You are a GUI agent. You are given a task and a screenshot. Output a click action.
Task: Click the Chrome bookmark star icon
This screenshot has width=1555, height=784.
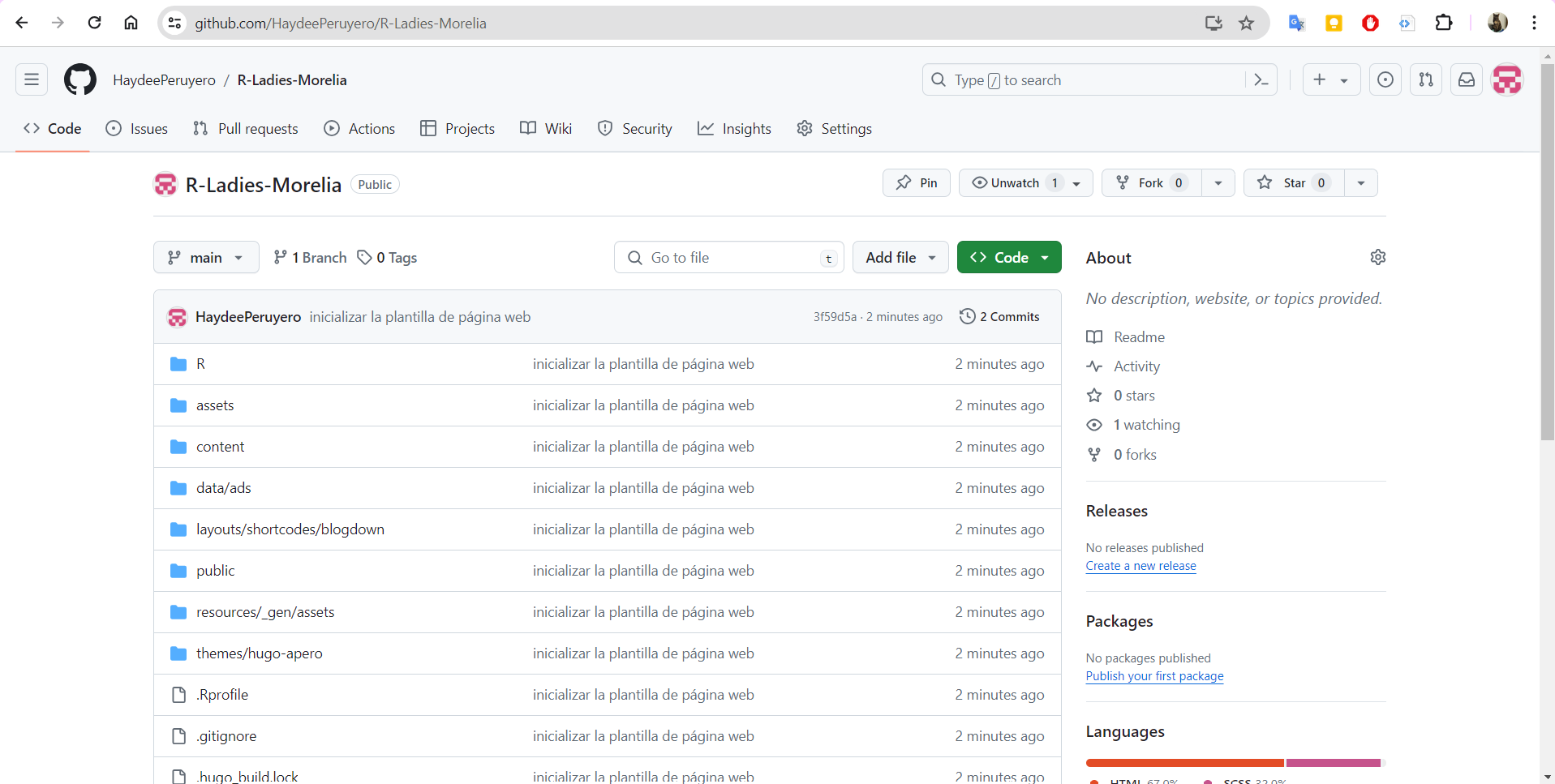(1247, 23)
